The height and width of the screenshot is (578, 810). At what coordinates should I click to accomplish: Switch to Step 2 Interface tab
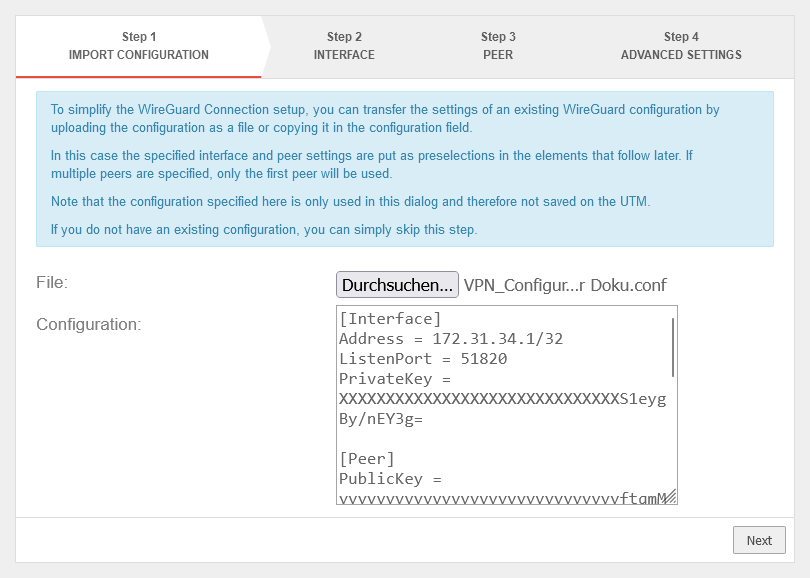point(344,46)
